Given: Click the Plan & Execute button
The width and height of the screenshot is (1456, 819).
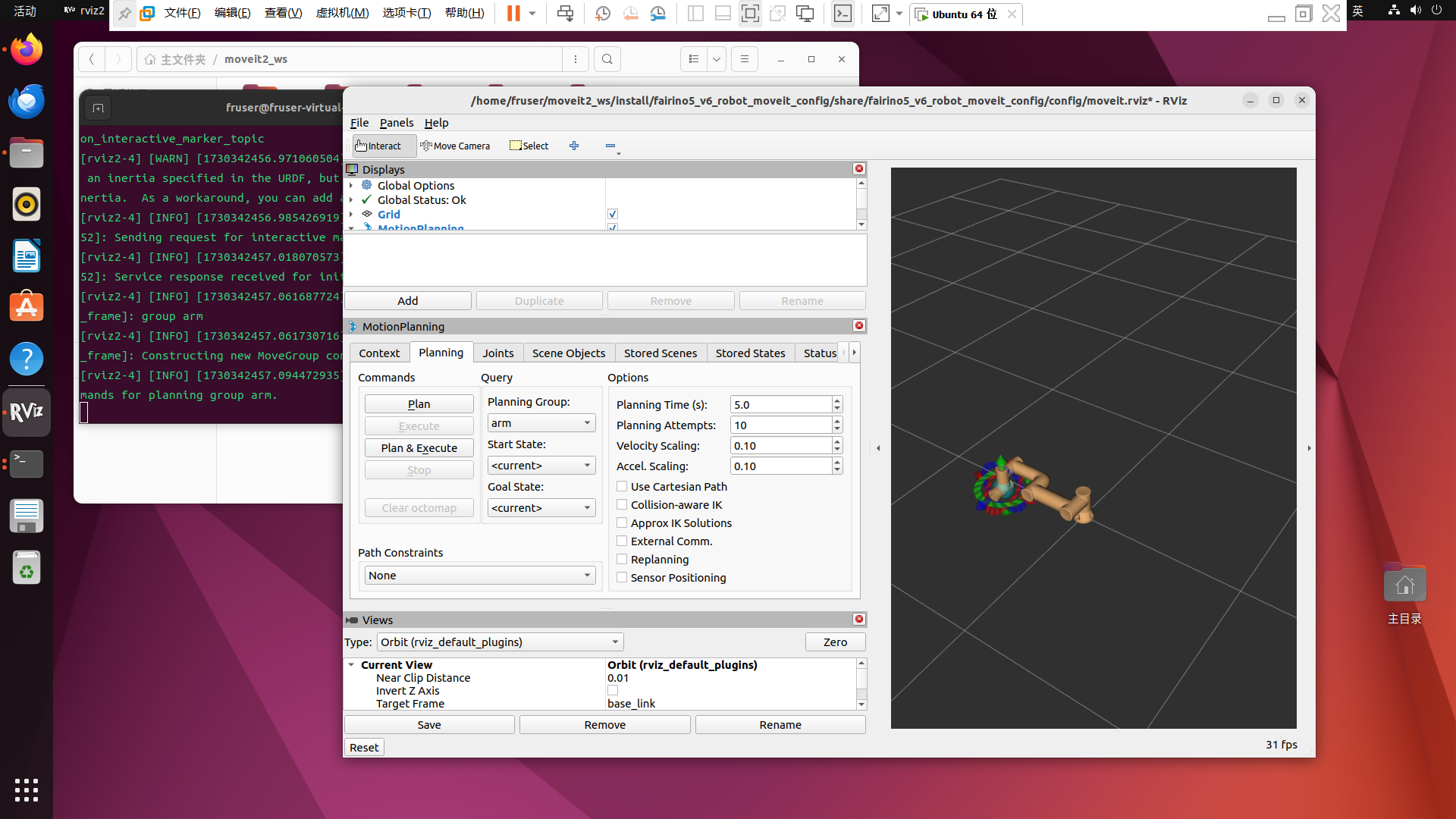Looking at the screenshot, I should tap(419, 448).
